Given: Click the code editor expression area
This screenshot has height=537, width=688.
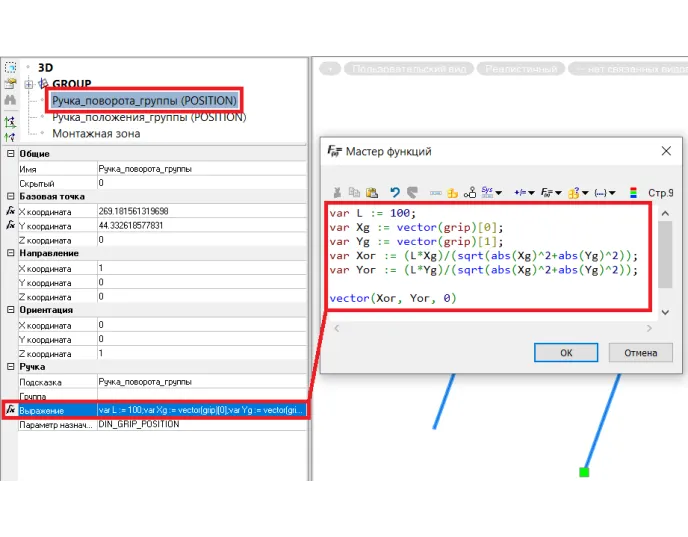Looking at the screenshot, I should [x=488, y=257].
